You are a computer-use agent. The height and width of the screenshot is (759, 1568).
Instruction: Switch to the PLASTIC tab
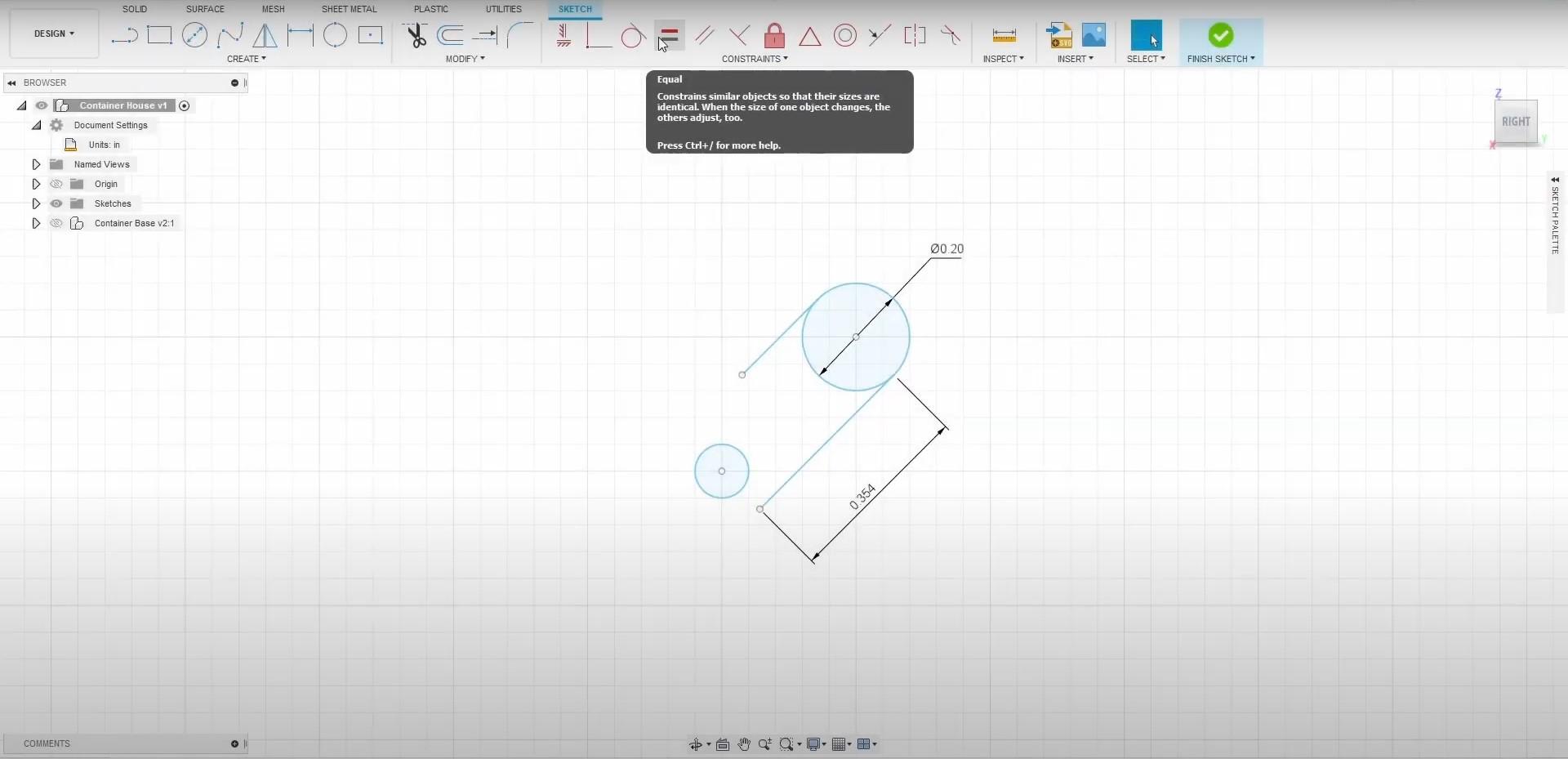click(x=431, y=9)
